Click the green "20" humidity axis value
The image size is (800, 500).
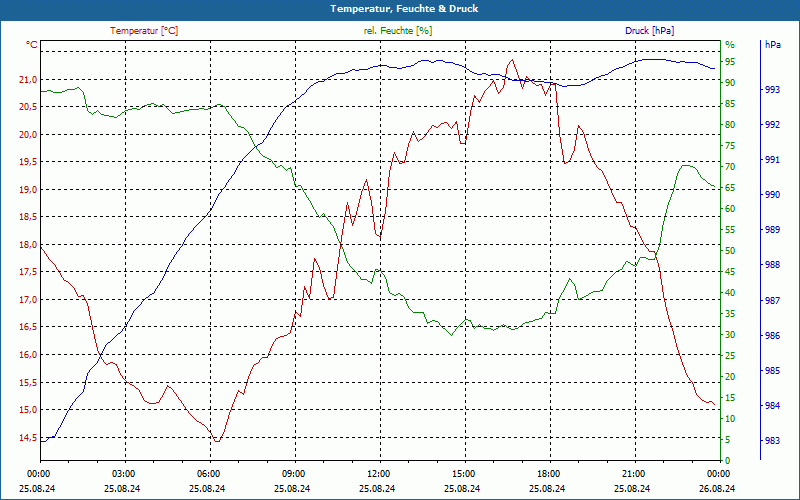coord(730,377)
